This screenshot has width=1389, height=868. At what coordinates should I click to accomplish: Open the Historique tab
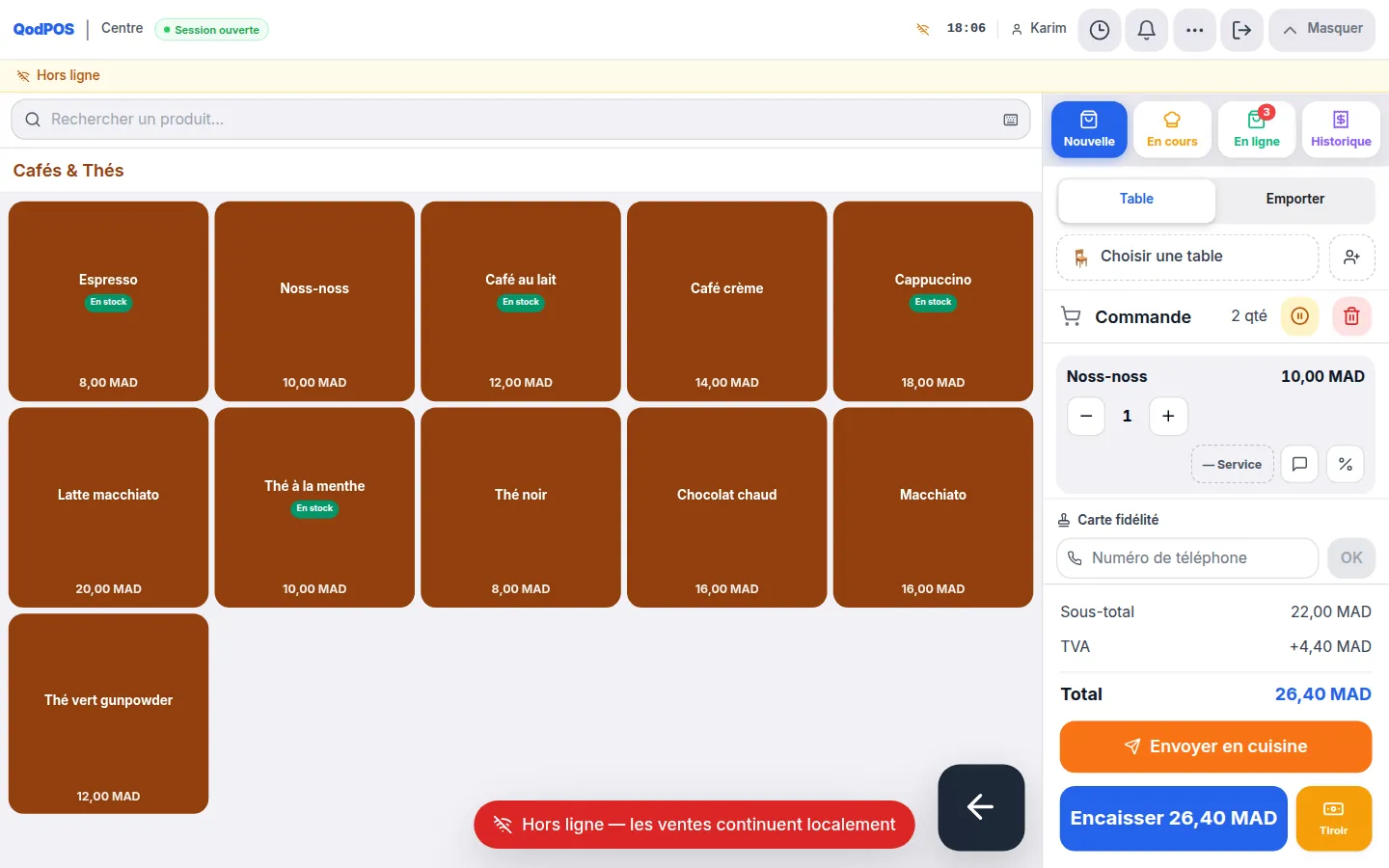coord(1341,129)
